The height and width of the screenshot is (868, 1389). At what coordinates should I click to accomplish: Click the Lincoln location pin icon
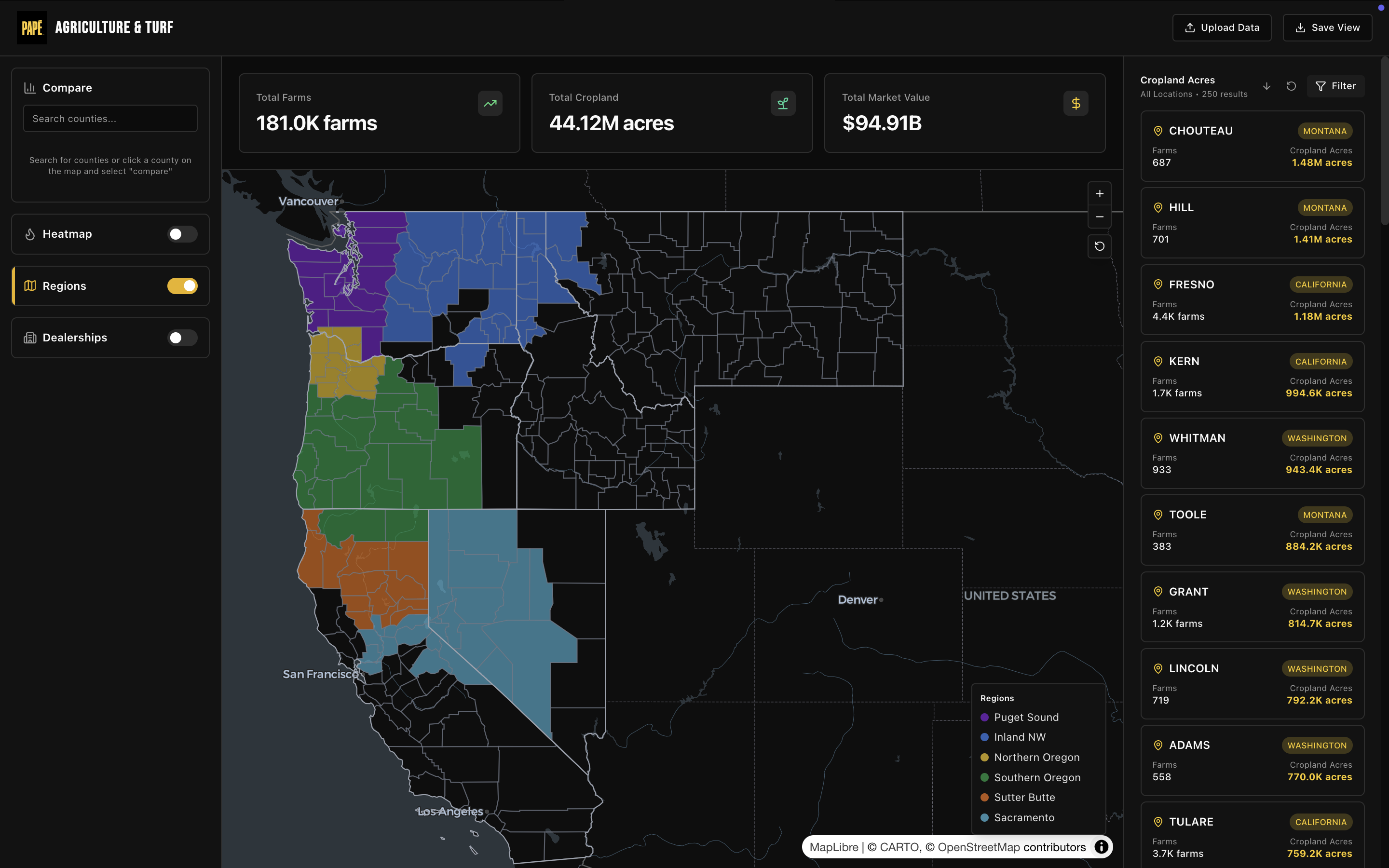(1157, 669)
